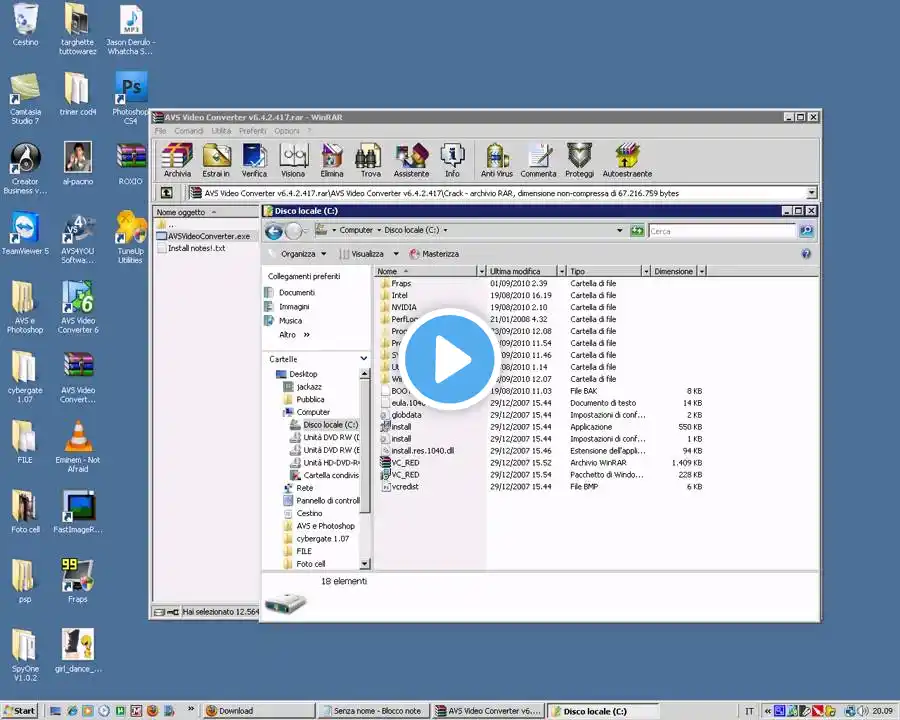900x720 pixels.
Task: Select the Photoshop CS4 desktop shortcut
Action: 130,98
